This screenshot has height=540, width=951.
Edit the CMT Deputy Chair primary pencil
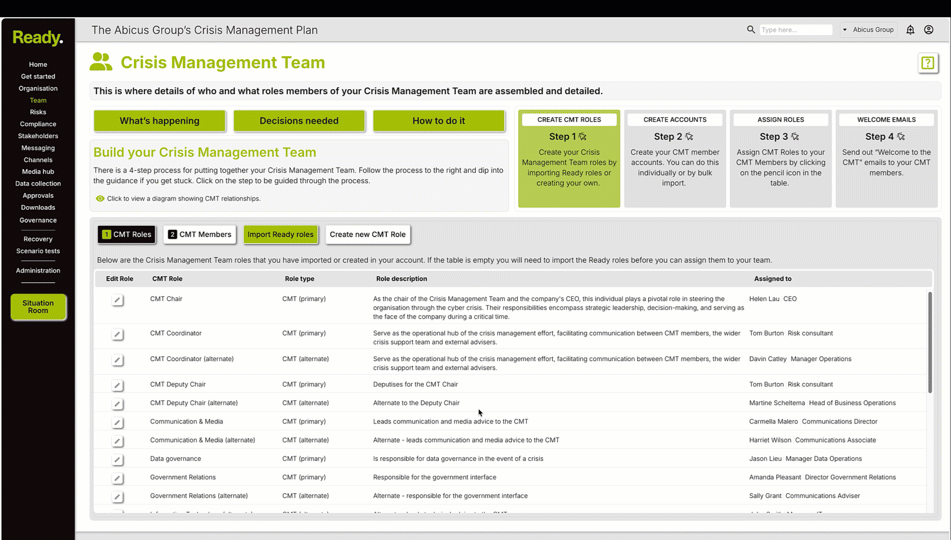118,386
